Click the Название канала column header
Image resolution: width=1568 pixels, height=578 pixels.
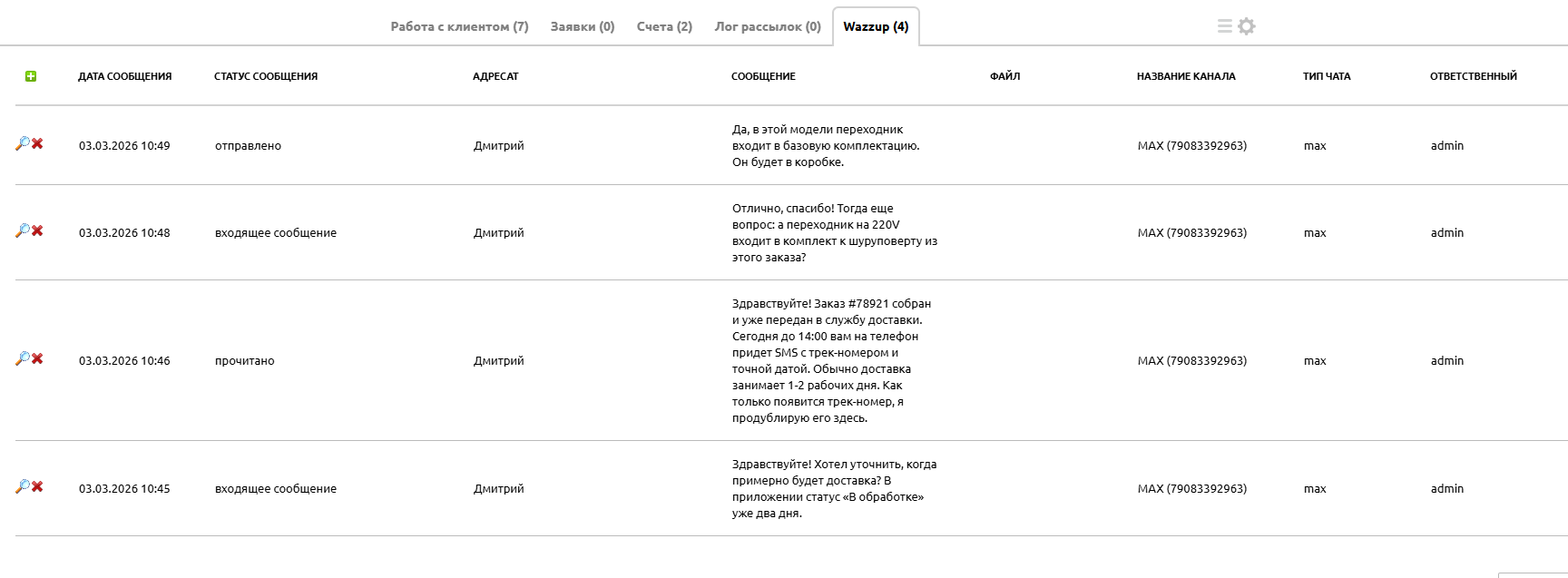point(1185,76)
